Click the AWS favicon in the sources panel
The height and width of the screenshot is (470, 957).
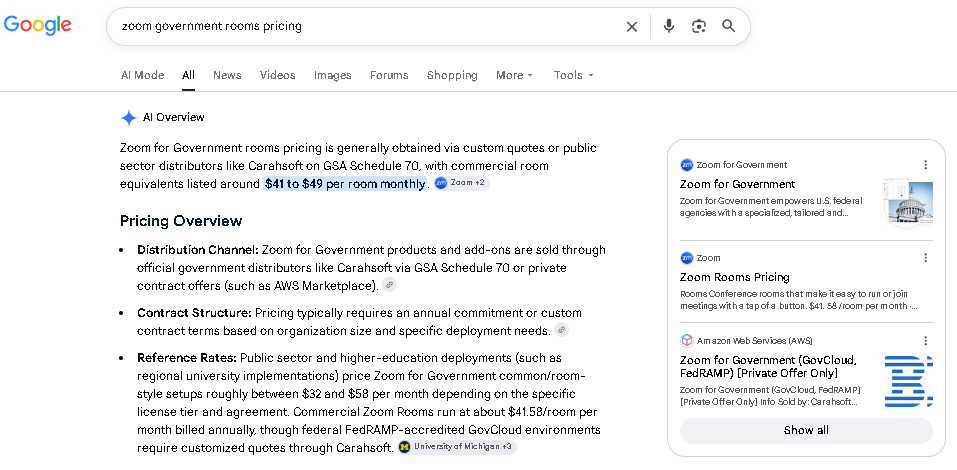click(687, 341)
